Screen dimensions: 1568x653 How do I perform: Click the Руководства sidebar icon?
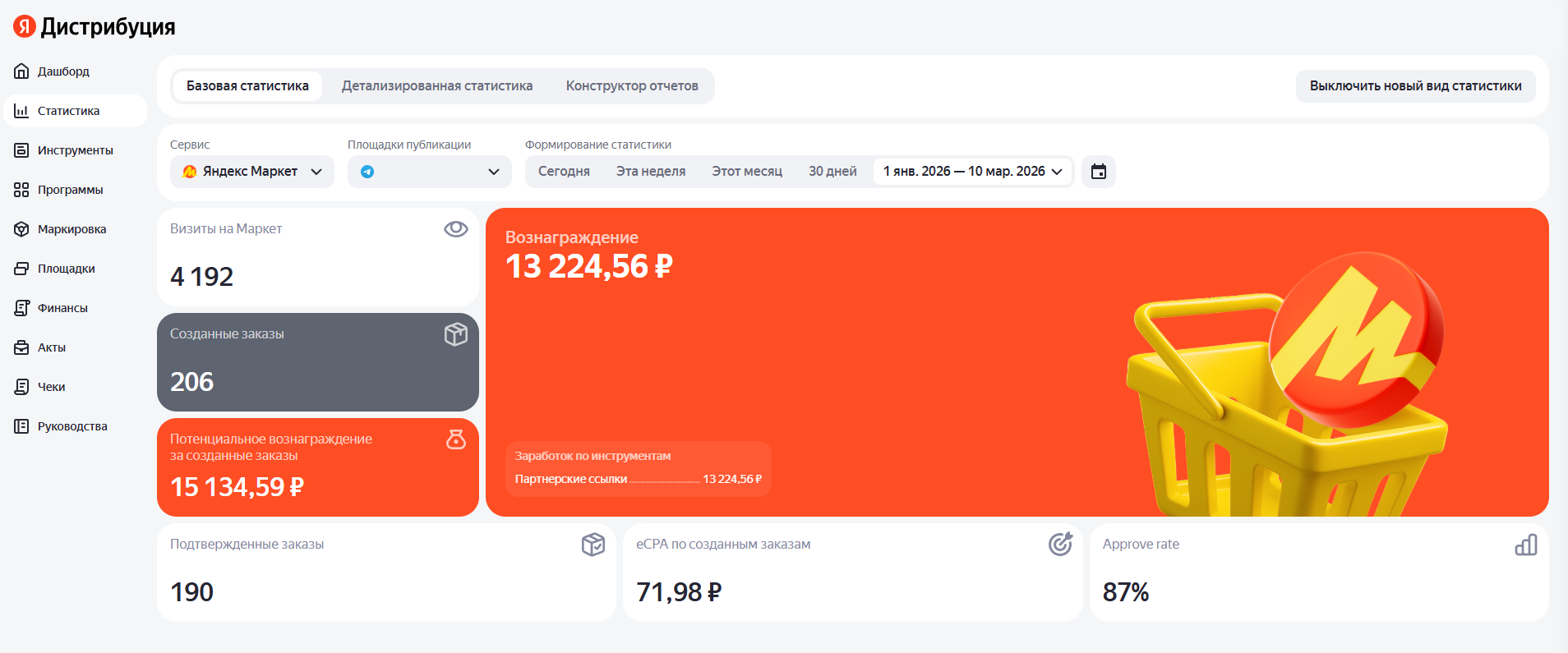coord(21,426)
